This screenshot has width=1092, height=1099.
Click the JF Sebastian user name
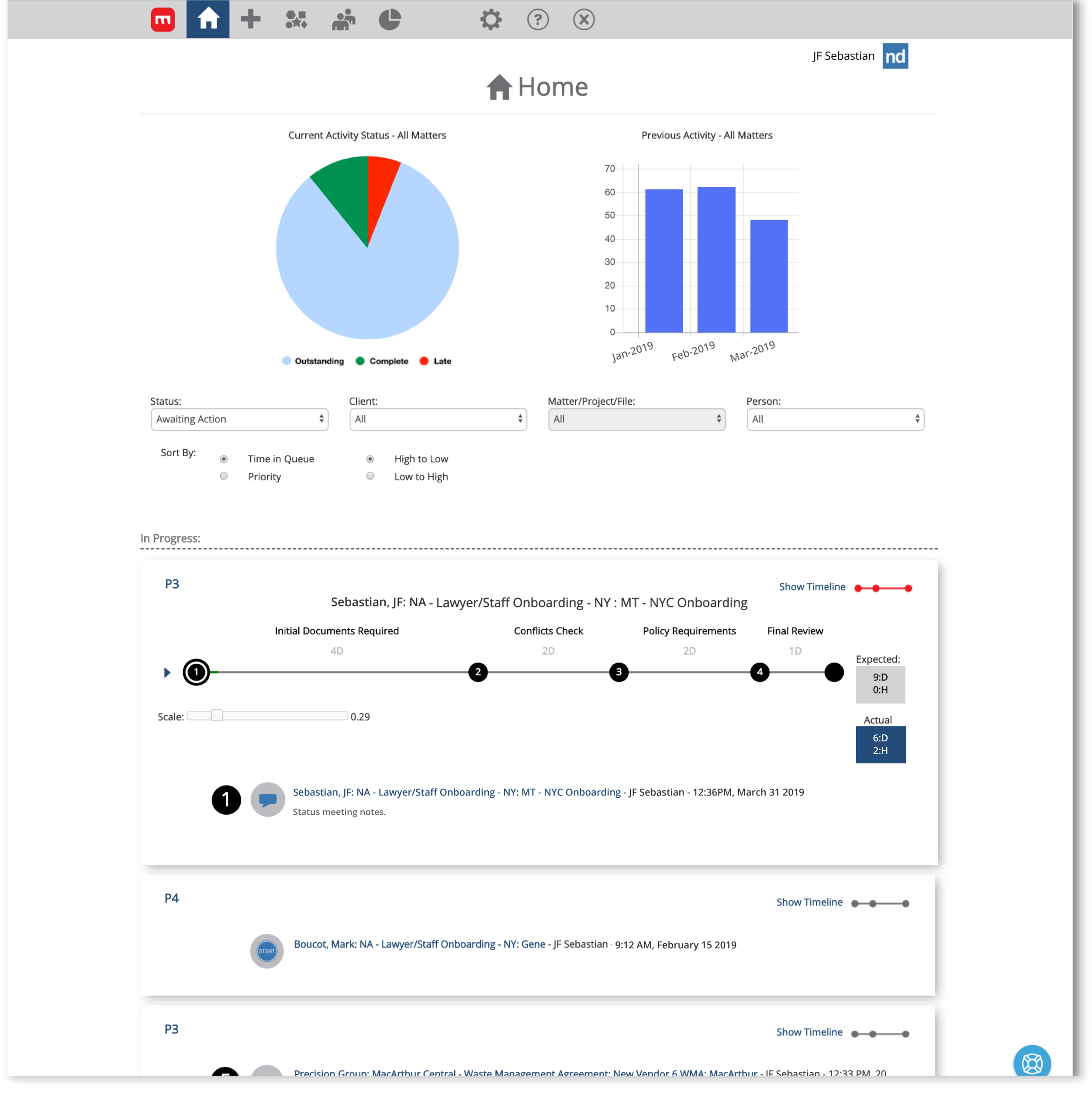coord(843,56)
